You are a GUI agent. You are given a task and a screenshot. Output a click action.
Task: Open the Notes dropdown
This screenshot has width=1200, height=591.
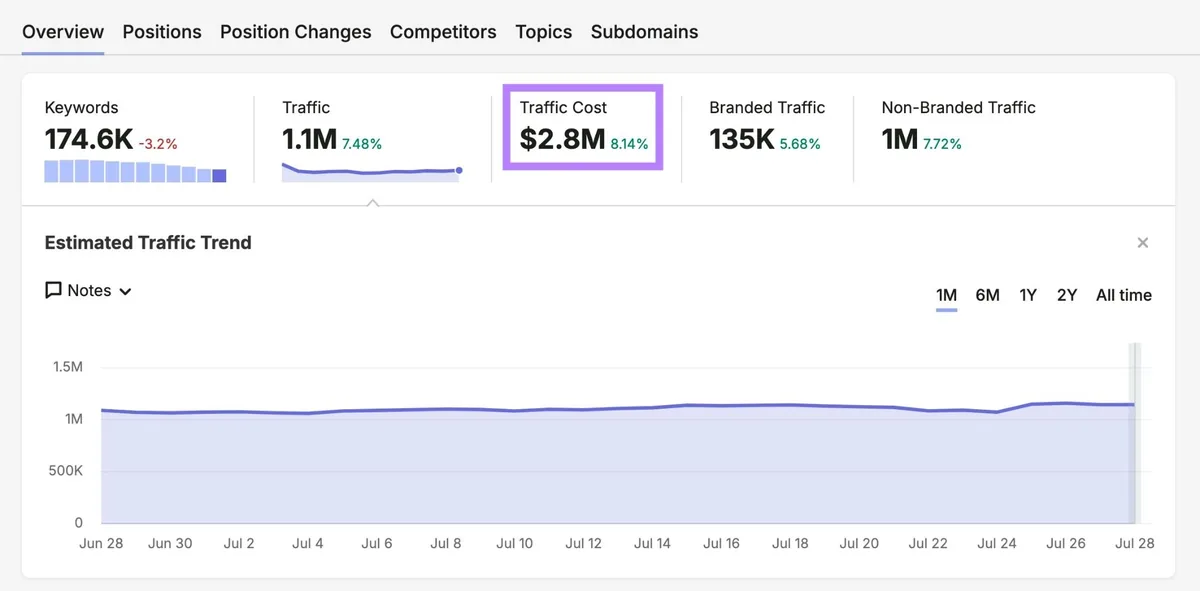pyautogui.click(x=89, y=291)
